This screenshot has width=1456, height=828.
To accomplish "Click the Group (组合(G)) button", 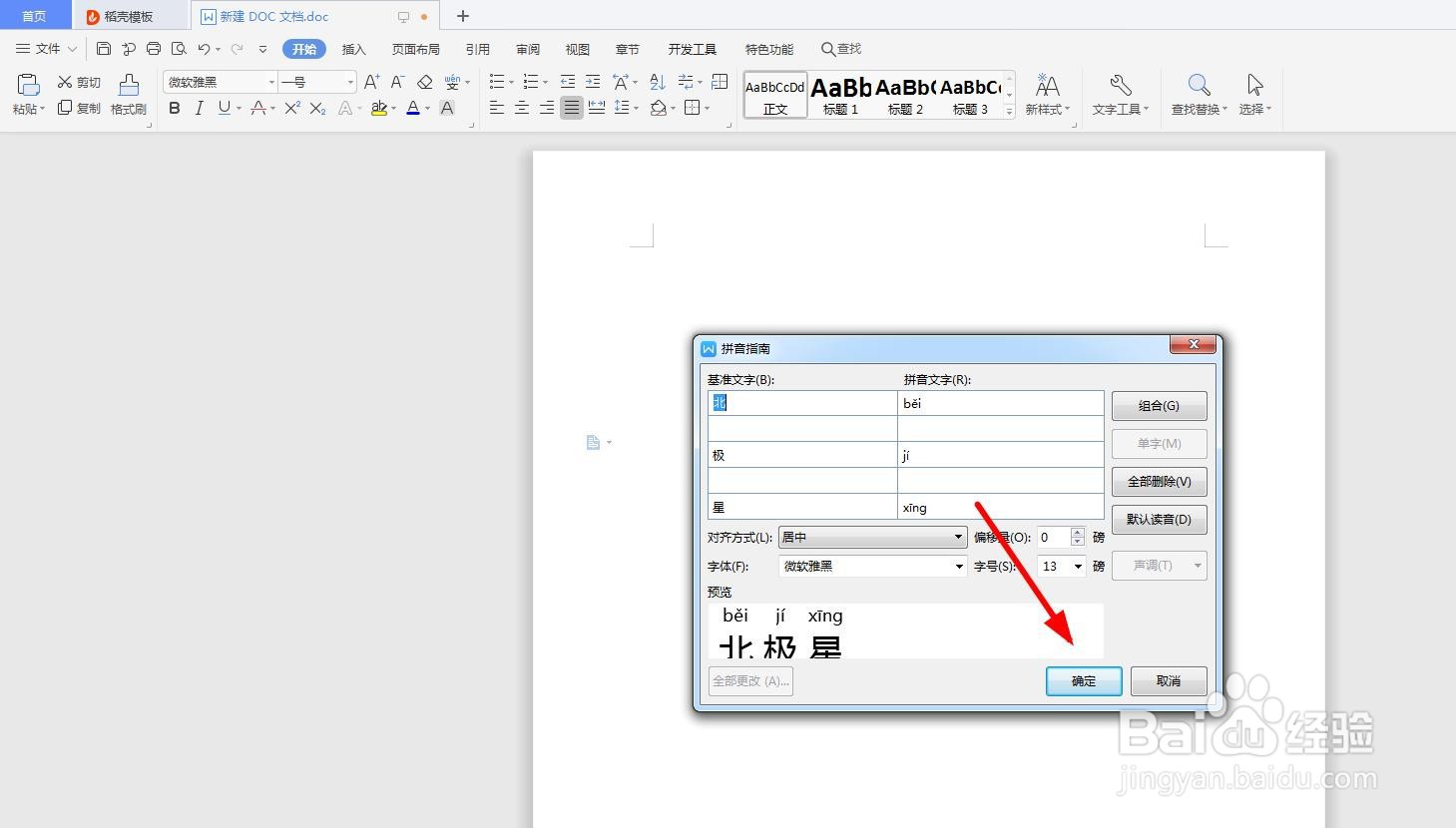I will 1159,405.
